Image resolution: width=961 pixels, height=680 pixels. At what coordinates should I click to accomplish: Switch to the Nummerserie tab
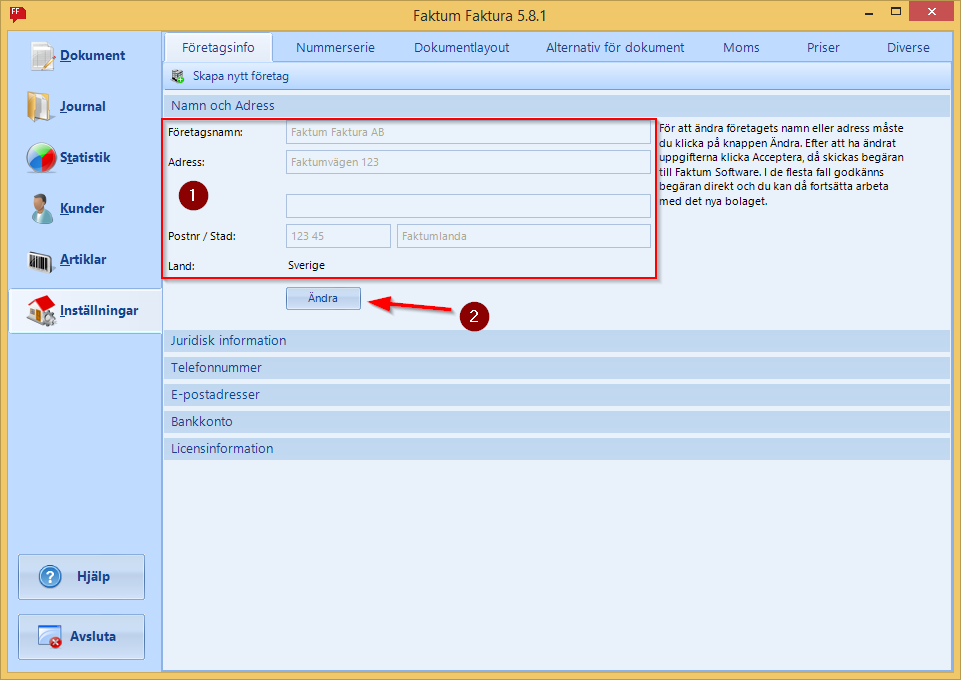[335, 48]
